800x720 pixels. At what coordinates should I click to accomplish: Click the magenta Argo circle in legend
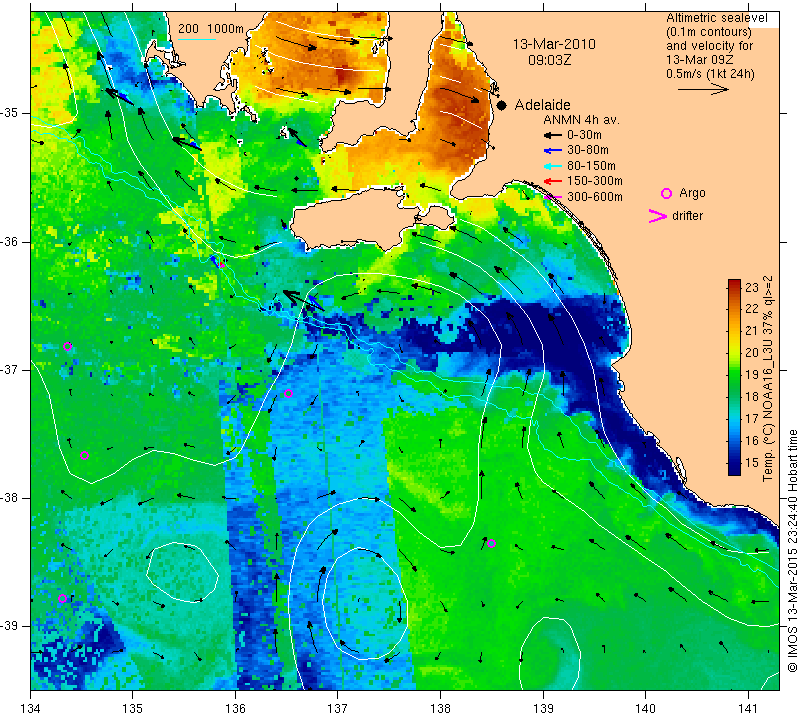click(x=666, y=193)
